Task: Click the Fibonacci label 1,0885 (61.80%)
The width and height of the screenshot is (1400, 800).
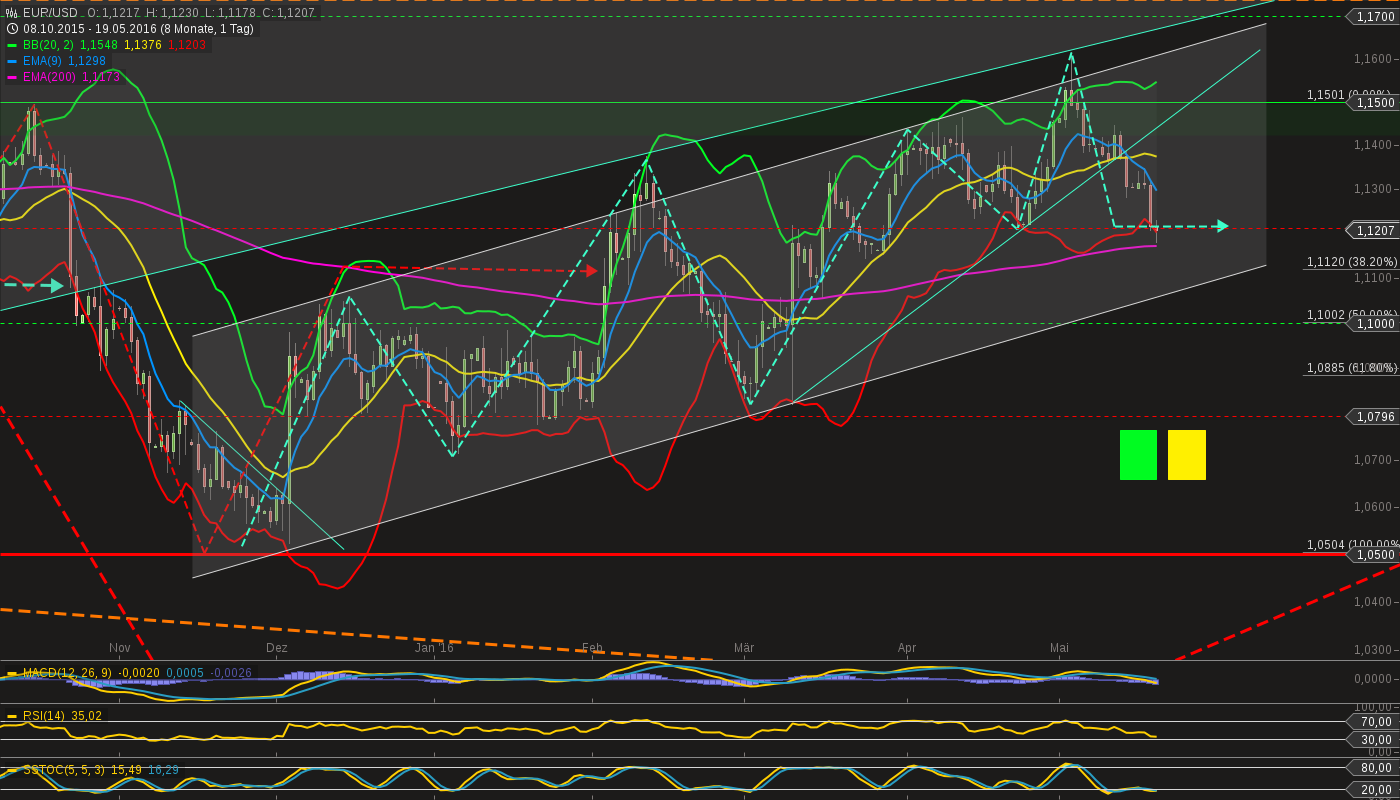Action: point(1352,368)
